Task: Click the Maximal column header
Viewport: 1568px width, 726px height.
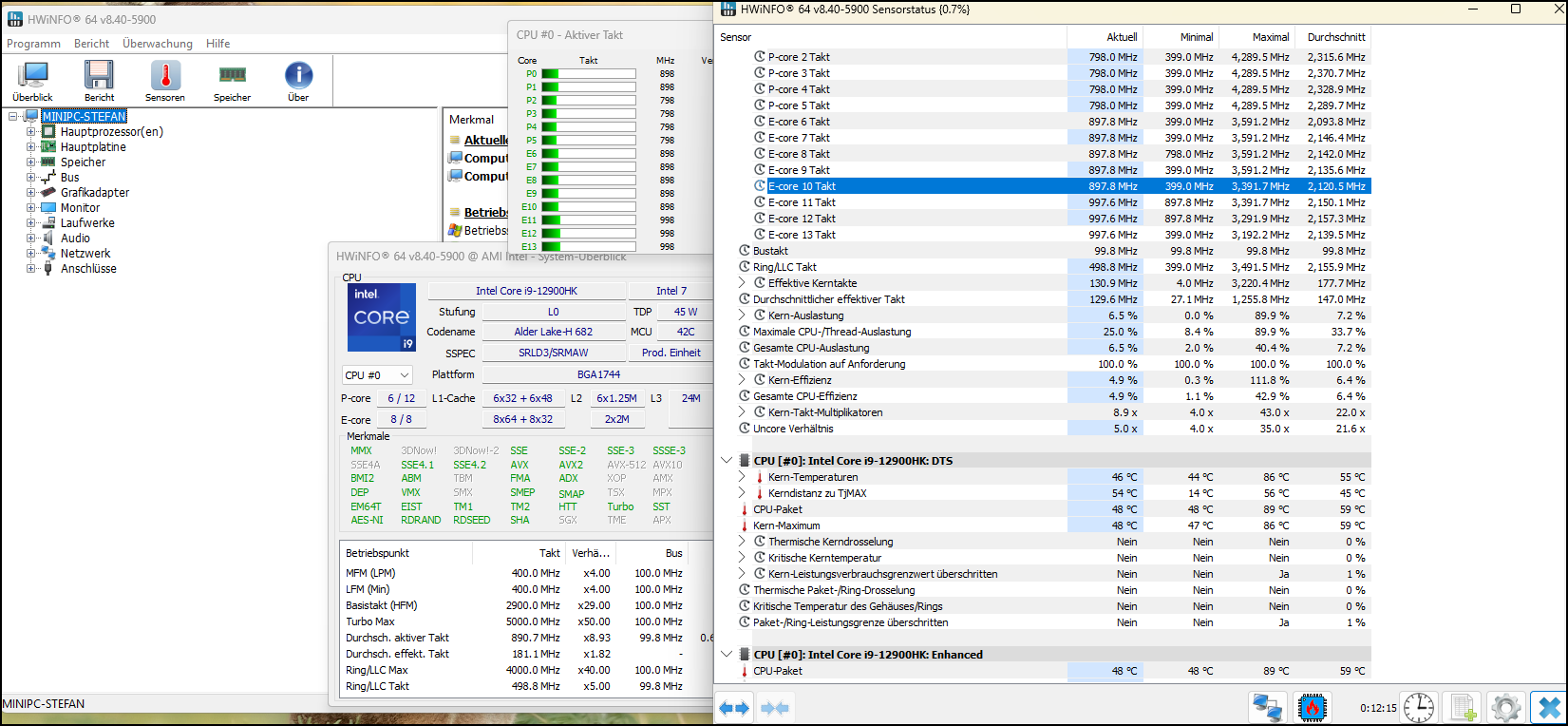Action: coord(1256,37)
